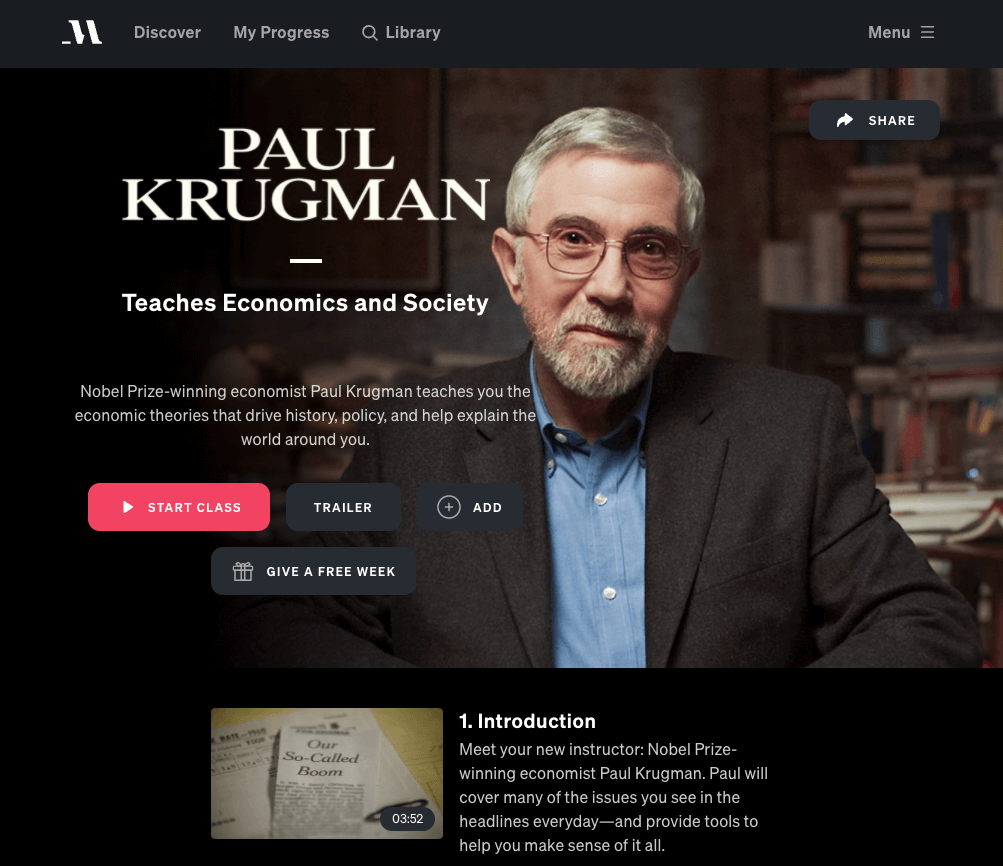The height and width of the screenshot is (866, 1003).
Task: Open the Discover nav item
Action: pyautogui.click(x=167, y=33)
